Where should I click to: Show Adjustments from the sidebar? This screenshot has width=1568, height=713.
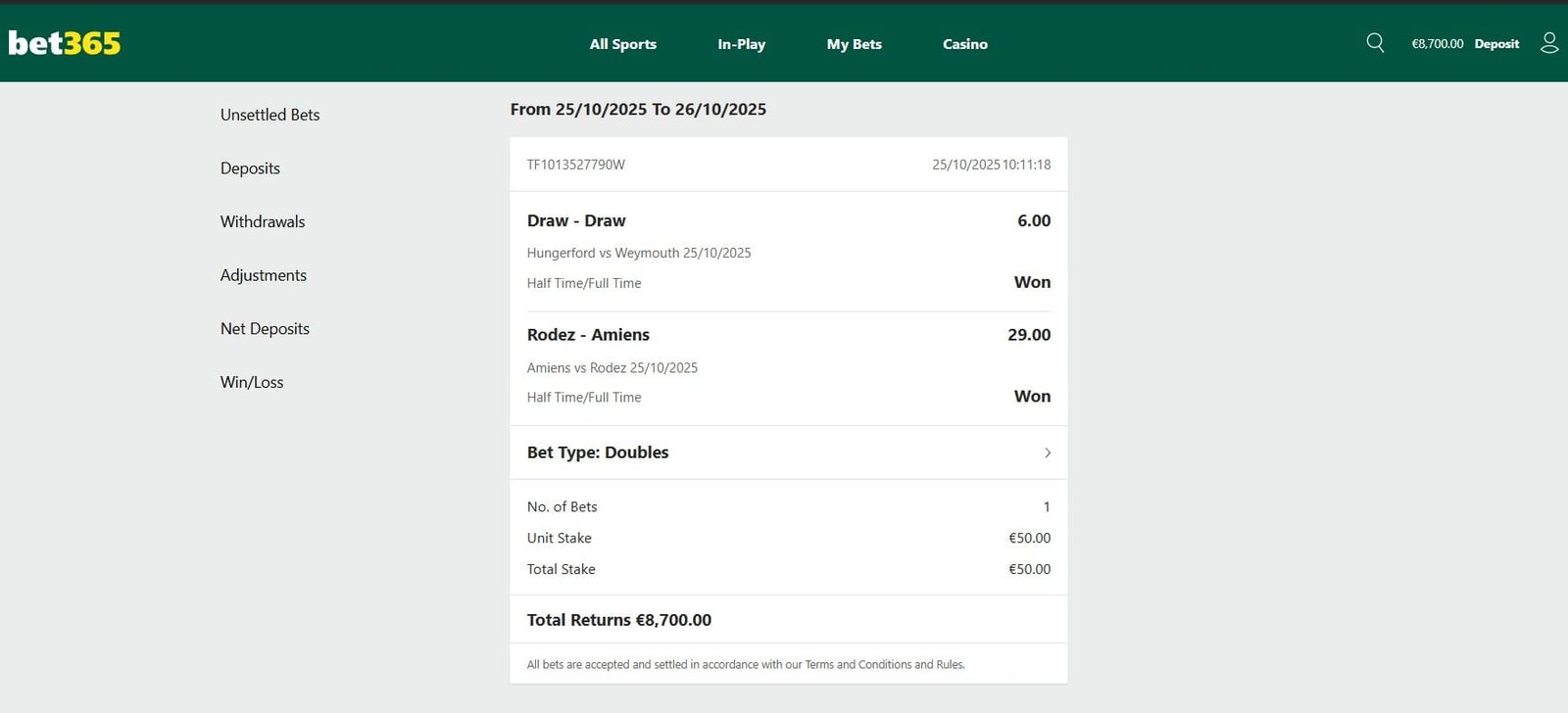(264, 275)
